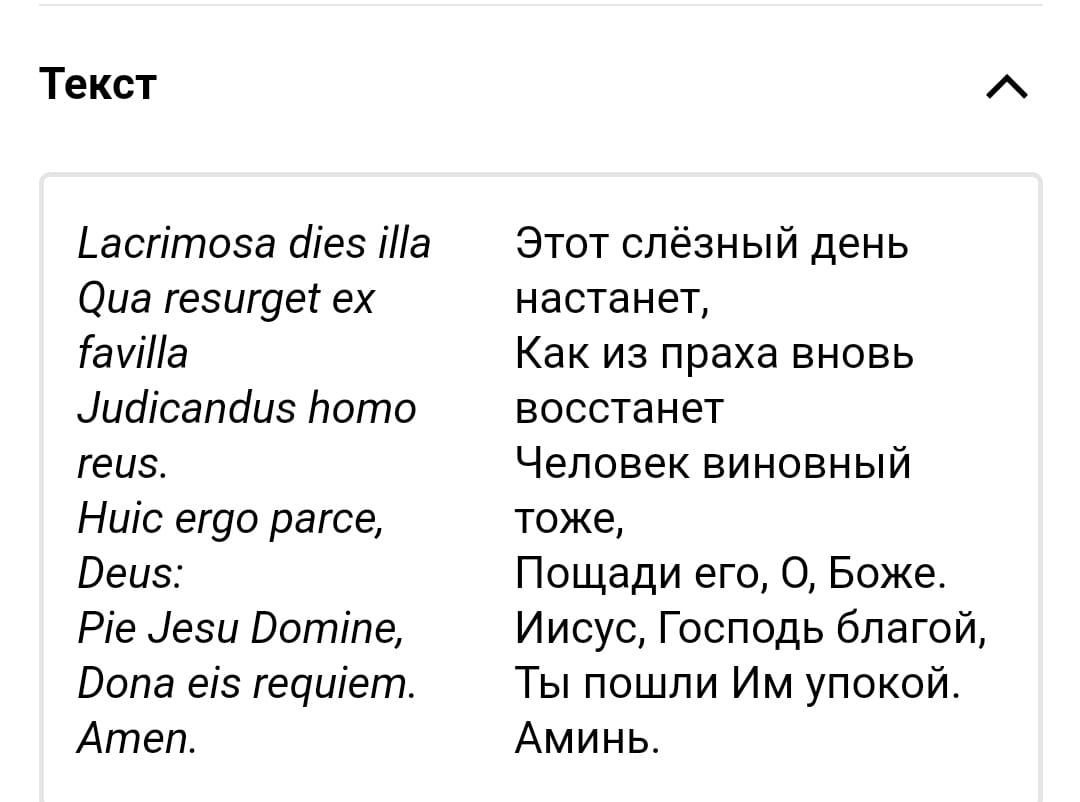
Task: Click the Russian word 'Аминь.'
Action: pos(587,740)
